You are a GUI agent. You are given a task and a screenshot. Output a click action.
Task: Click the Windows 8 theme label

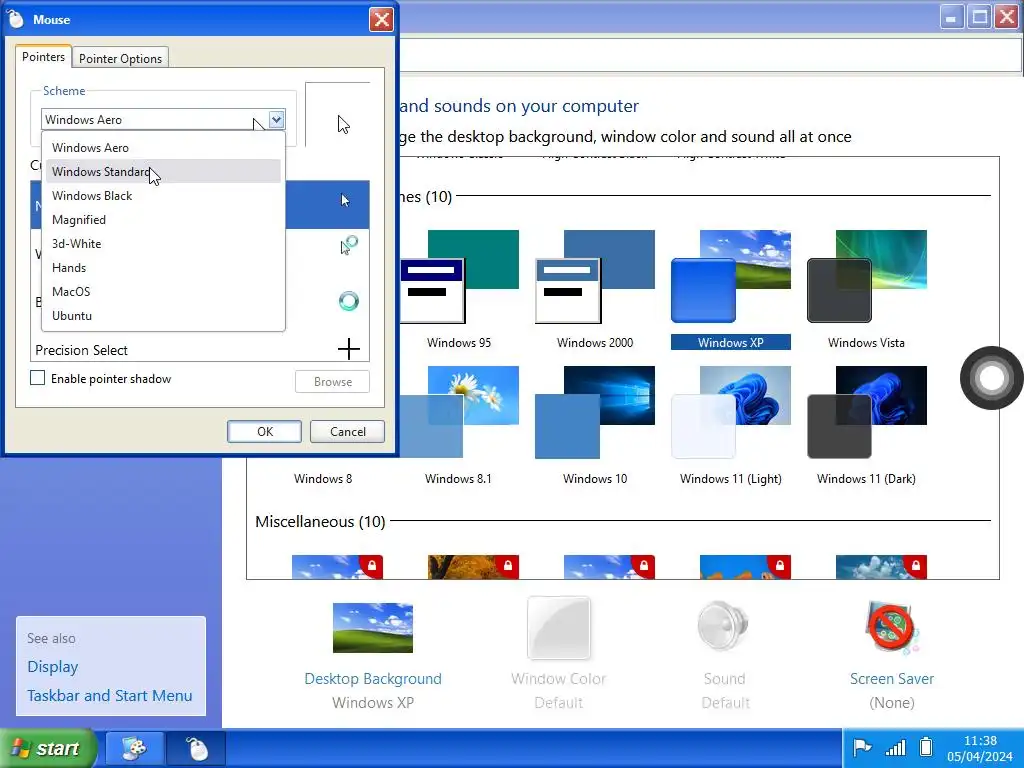(x=323, y=479)
